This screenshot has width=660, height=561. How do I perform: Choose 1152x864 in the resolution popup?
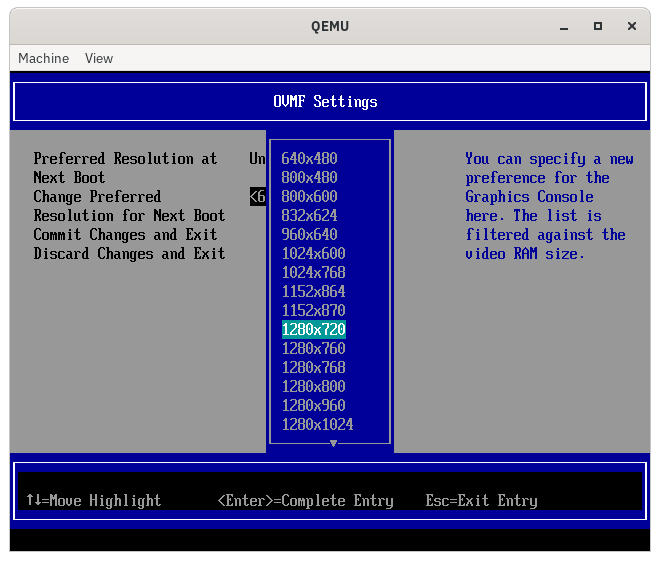click(x=314, y=292)
